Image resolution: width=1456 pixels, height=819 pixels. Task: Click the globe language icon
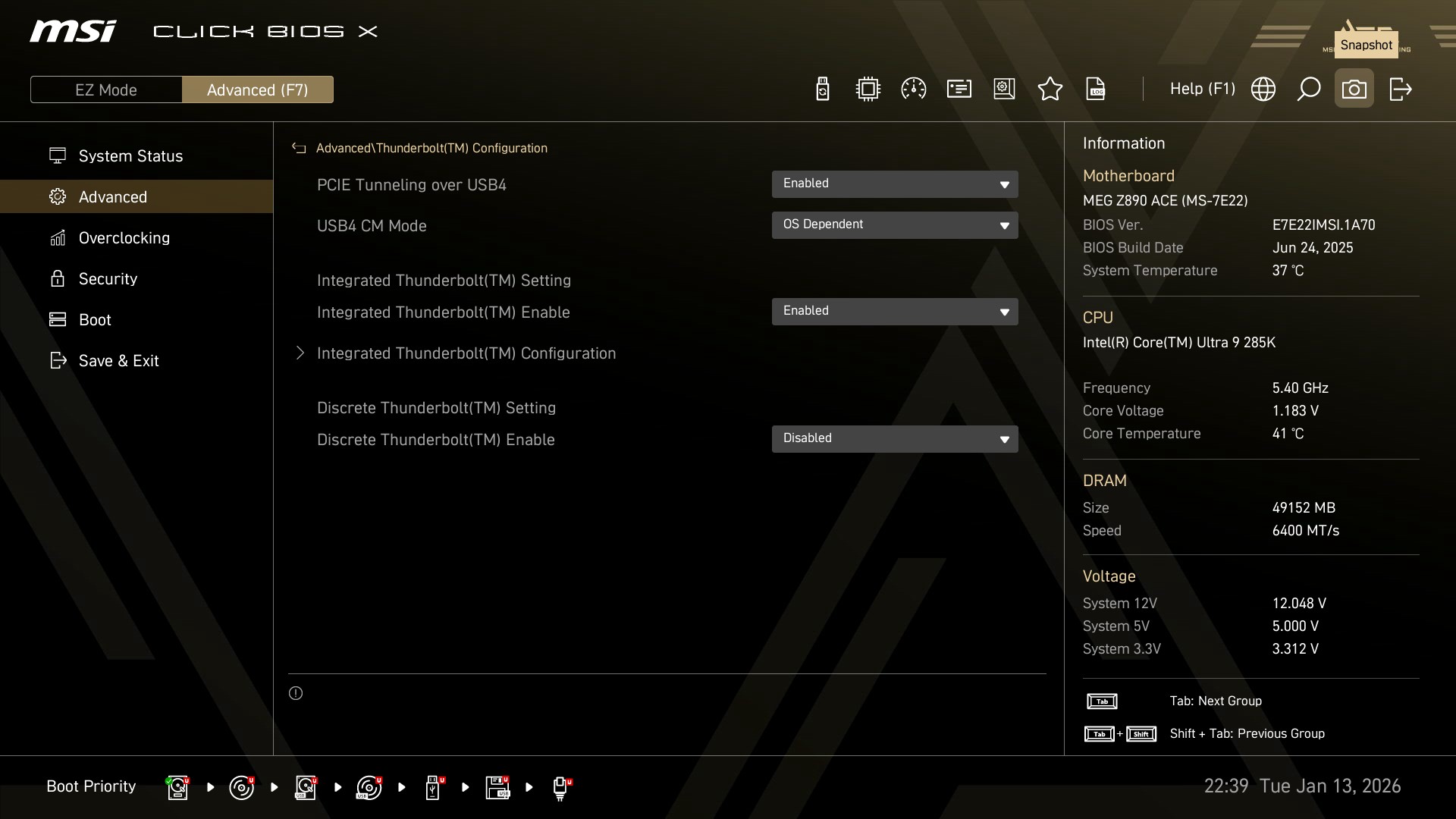tap(1263, 89)
